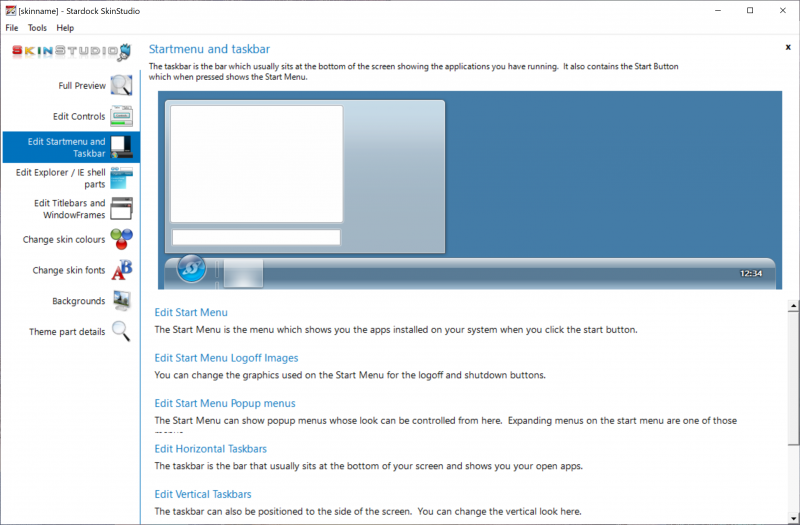Click the Edit Startmenu and Taskbar icon
Image resolution: width=800 pixels, height=525 pixels.
click(121, 147)
